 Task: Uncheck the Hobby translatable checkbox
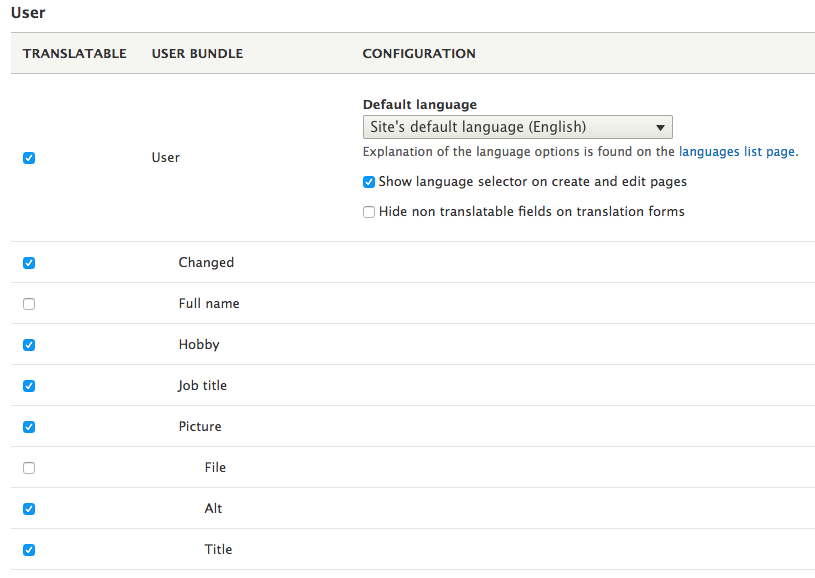(29, 345)
